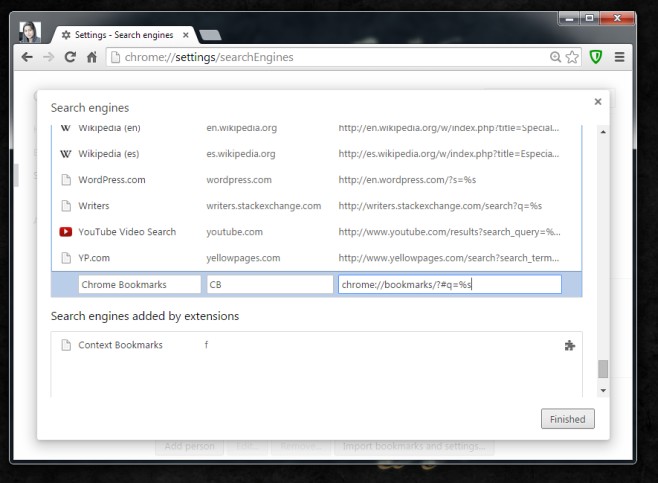
Task: Edit the chrome://bookmarks URL field
Action: point(450,285)
